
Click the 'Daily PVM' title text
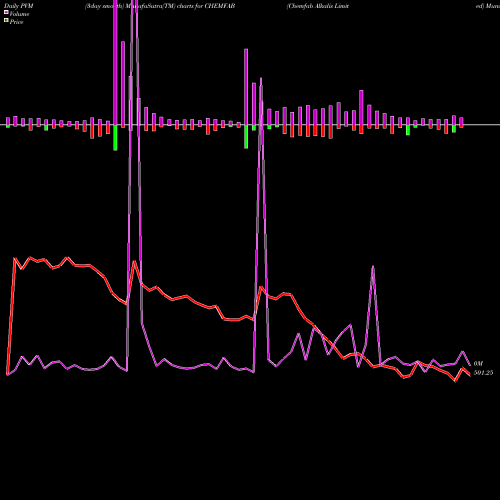(18, 6)
